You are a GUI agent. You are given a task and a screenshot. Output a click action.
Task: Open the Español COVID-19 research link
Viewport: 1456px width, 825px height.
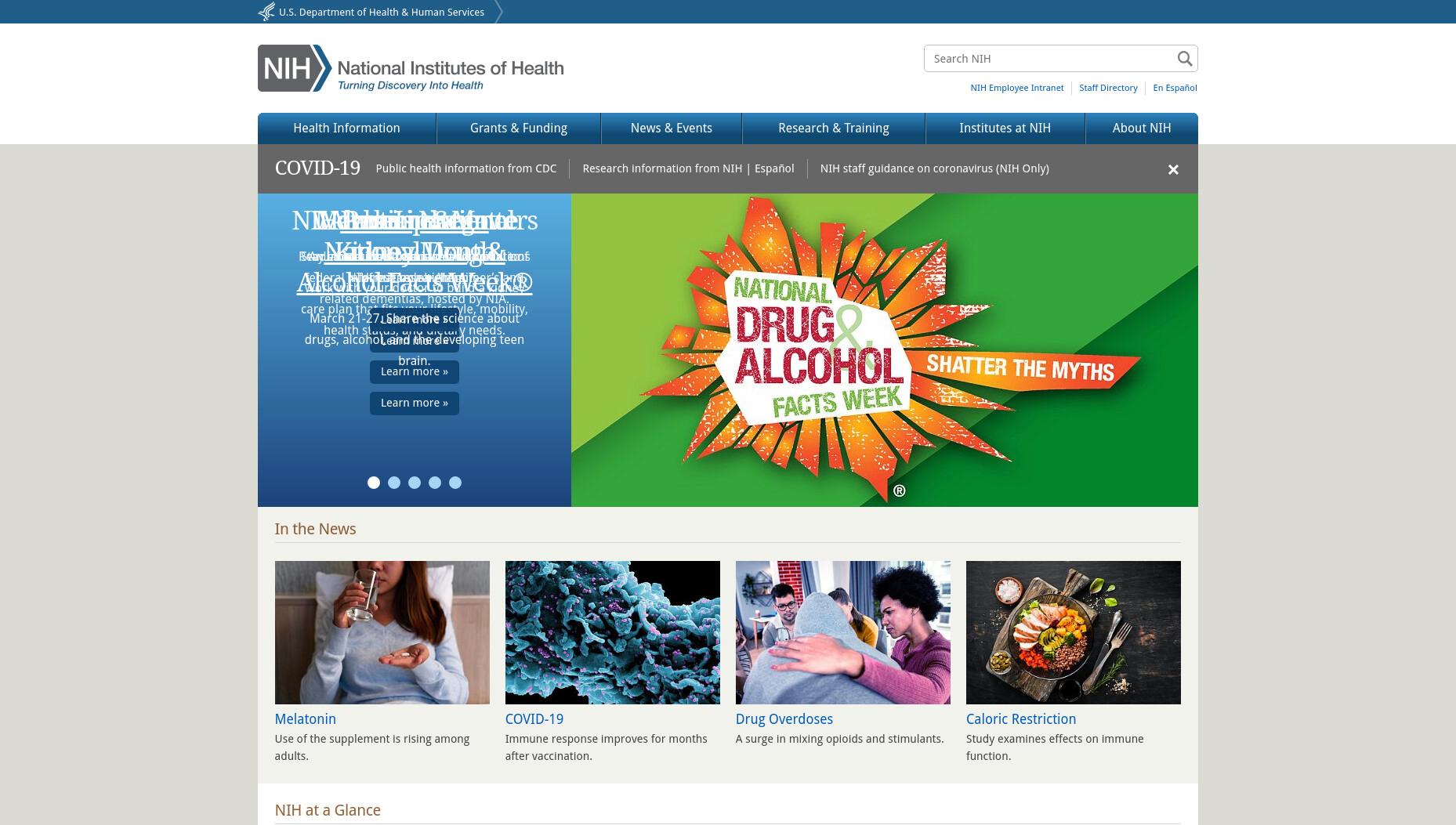tap(774, 168)
